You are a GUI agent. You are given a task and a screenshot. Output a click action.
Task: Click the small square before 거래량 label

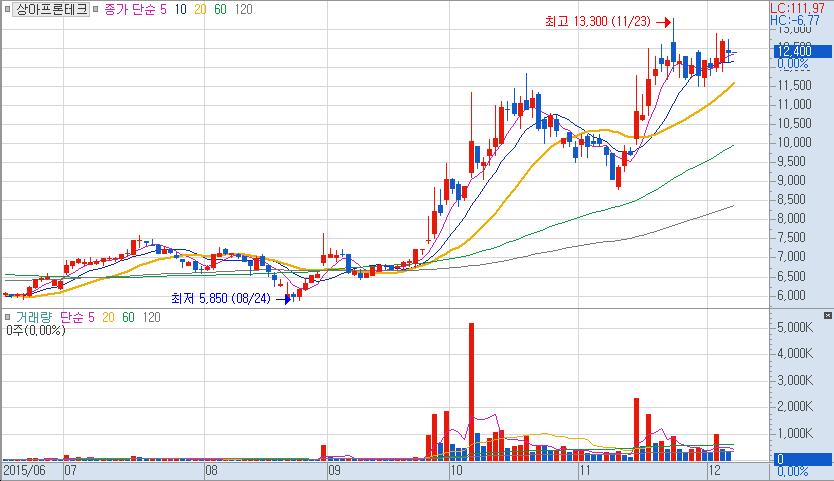coord(8,317)
